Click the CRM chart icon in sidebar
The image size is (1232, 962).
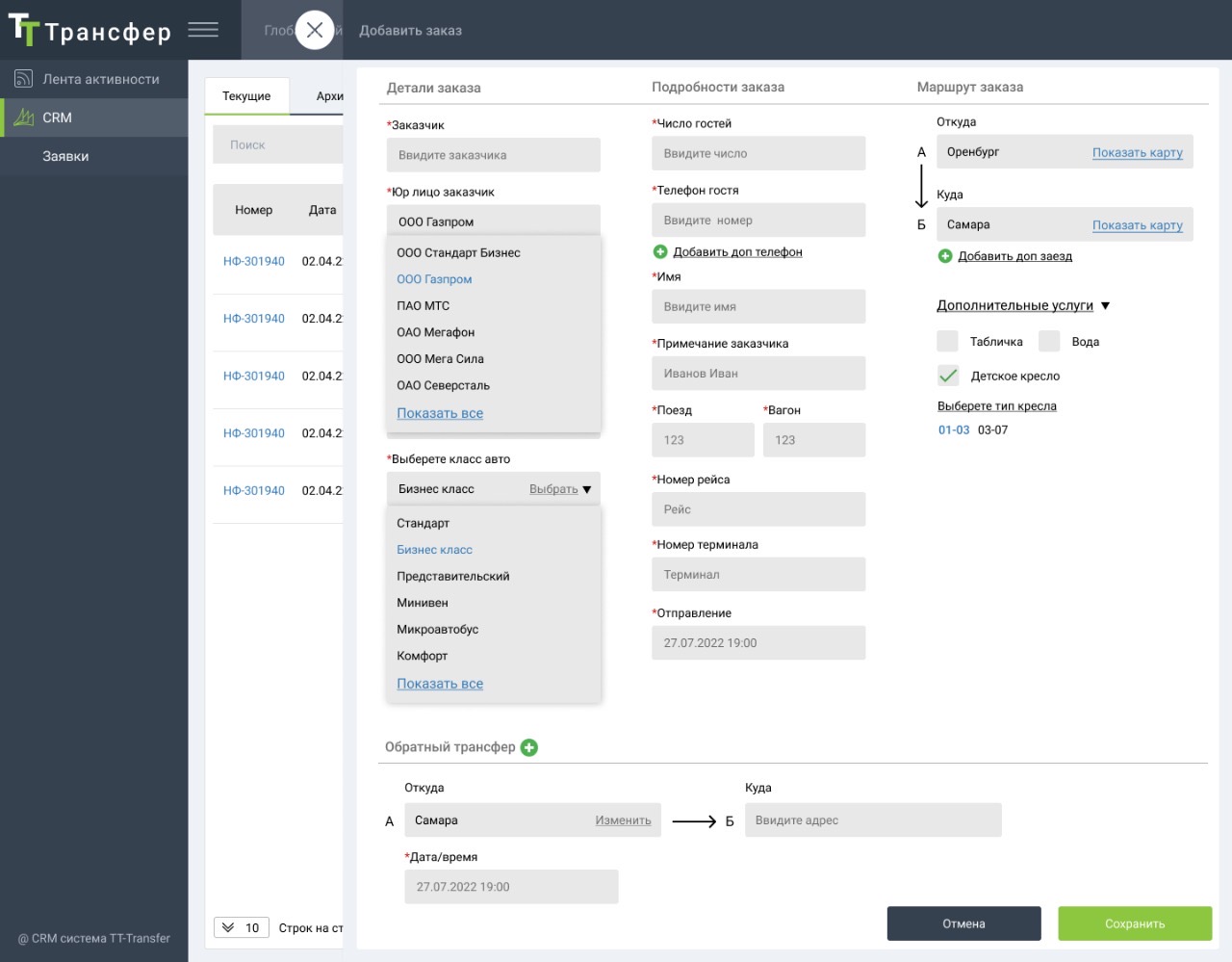[24, 117]
